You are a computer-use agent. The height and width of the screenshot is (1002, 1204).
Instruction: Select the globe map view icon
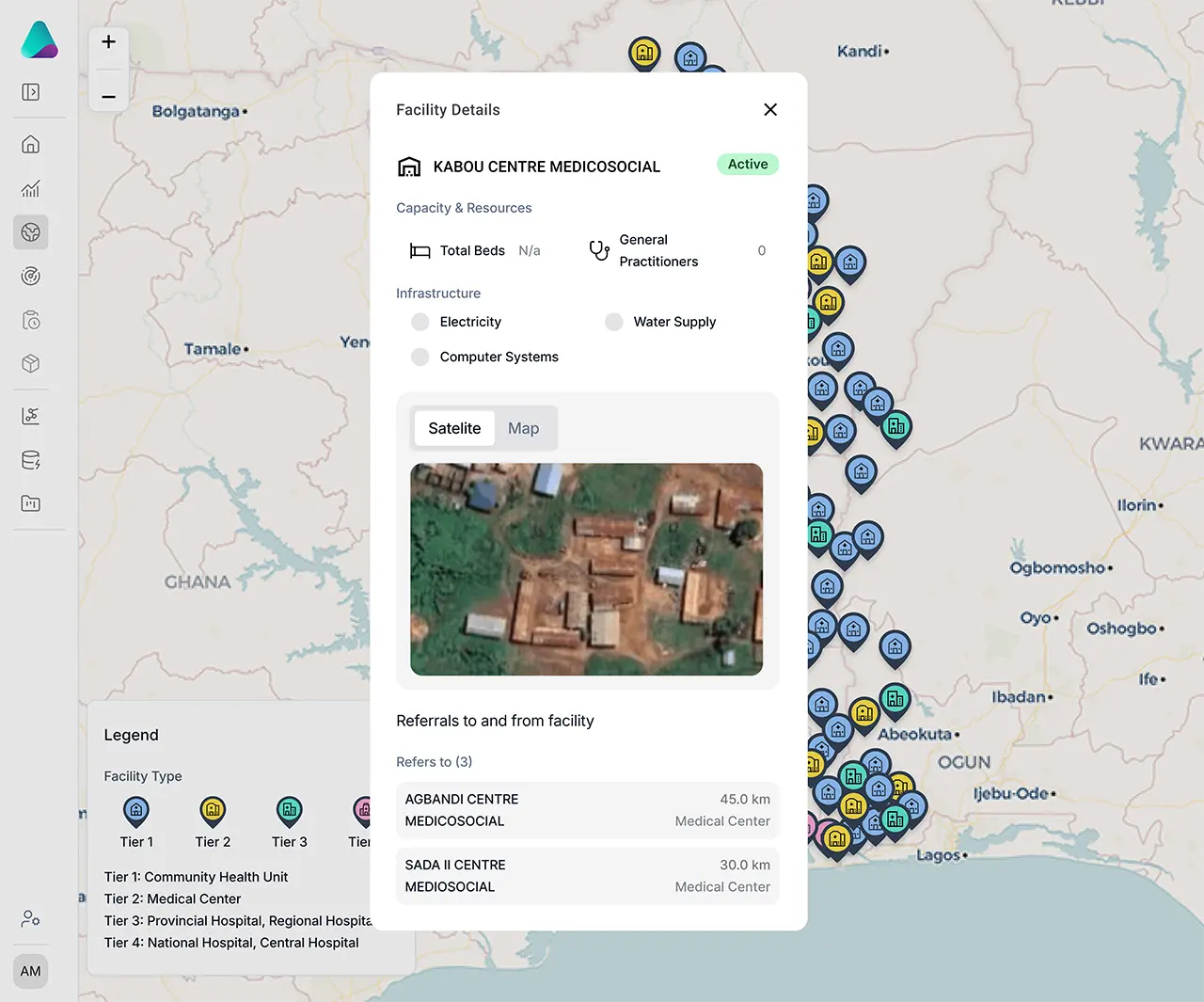(31, 232)
